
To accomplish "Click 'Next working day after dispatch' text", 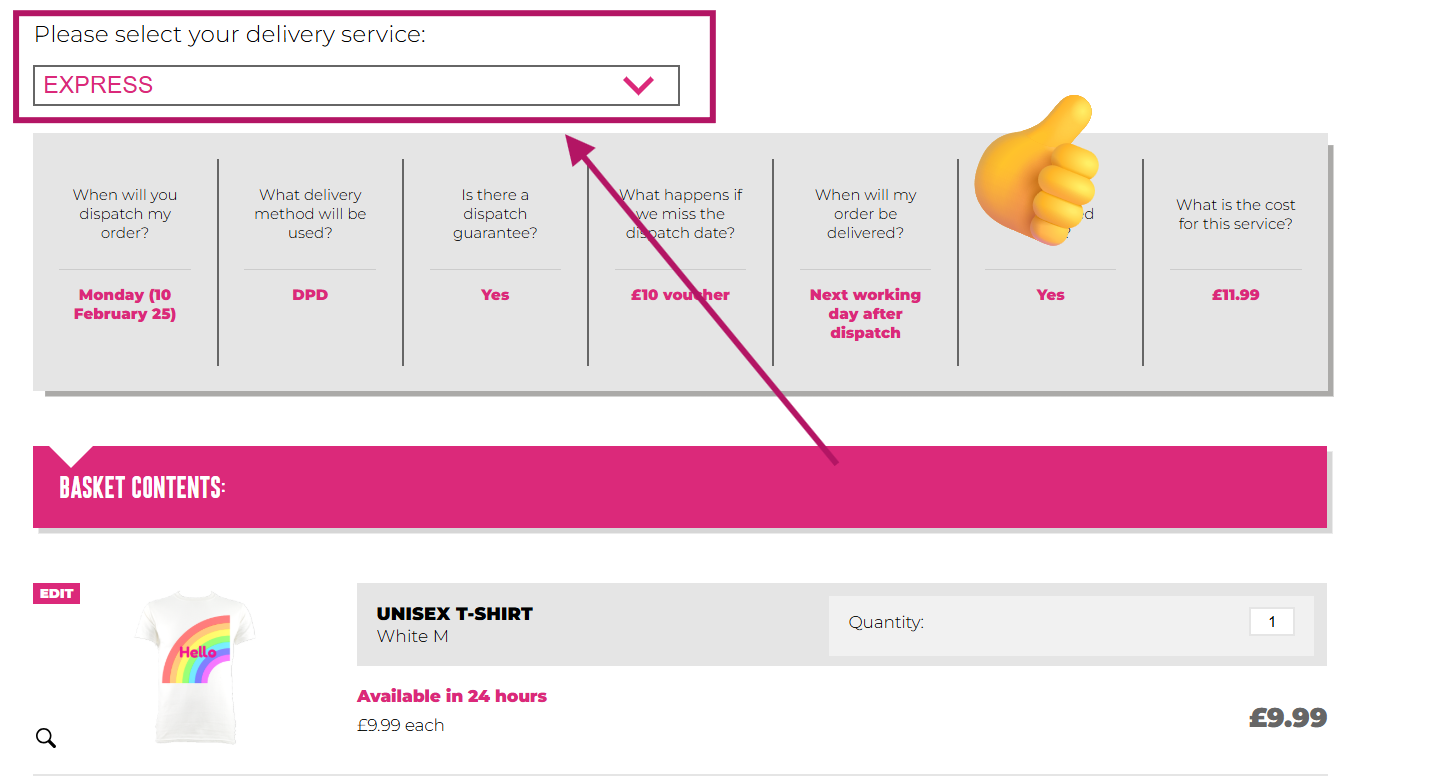I will [x=865, y=313].
